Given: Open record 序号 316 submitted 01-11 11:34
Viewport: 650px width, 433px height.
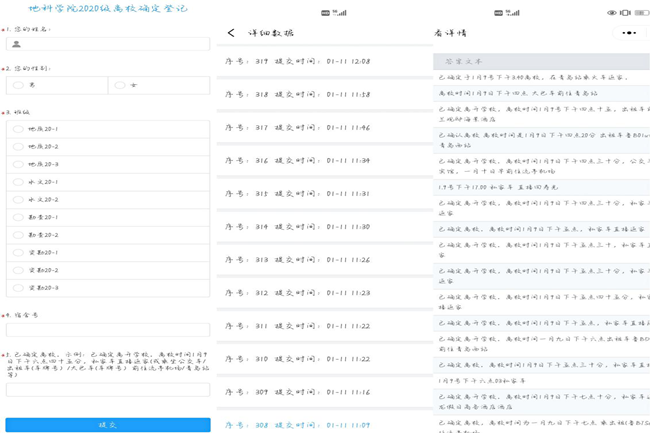Looking at the screenshot, I should [325, 160].
